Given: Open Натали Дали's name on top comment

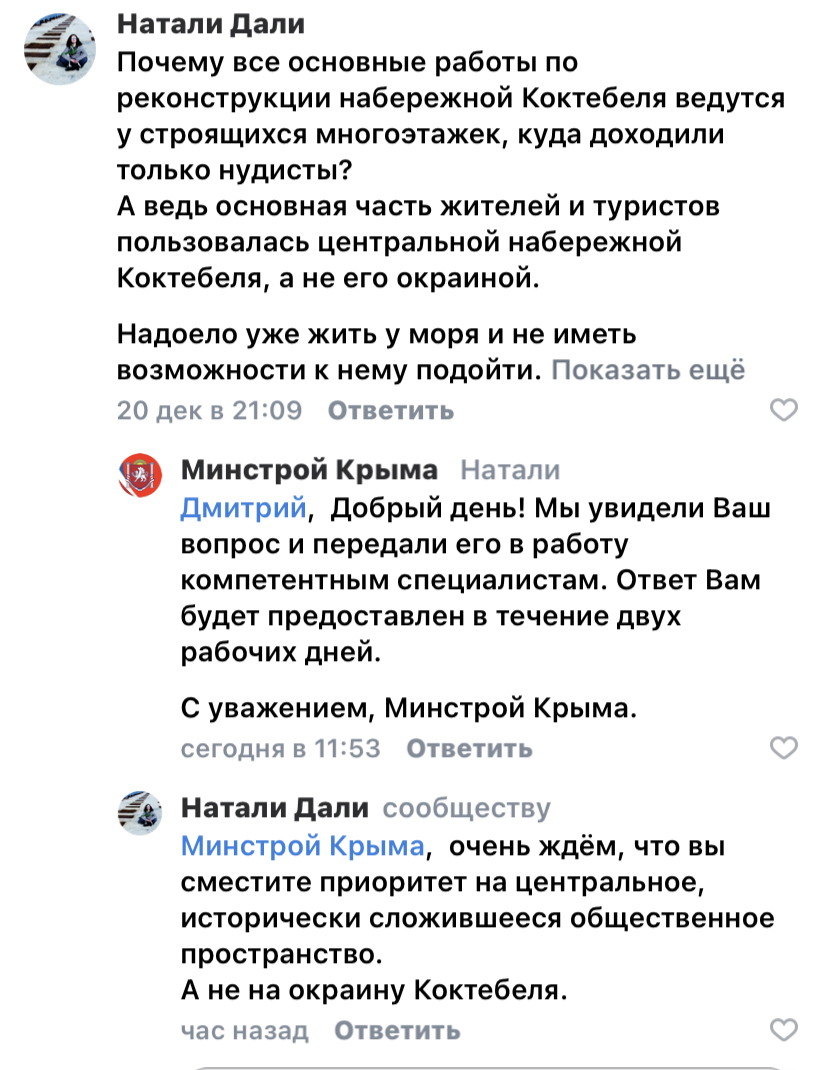Looking at the screenshot, I should [211, 24].
